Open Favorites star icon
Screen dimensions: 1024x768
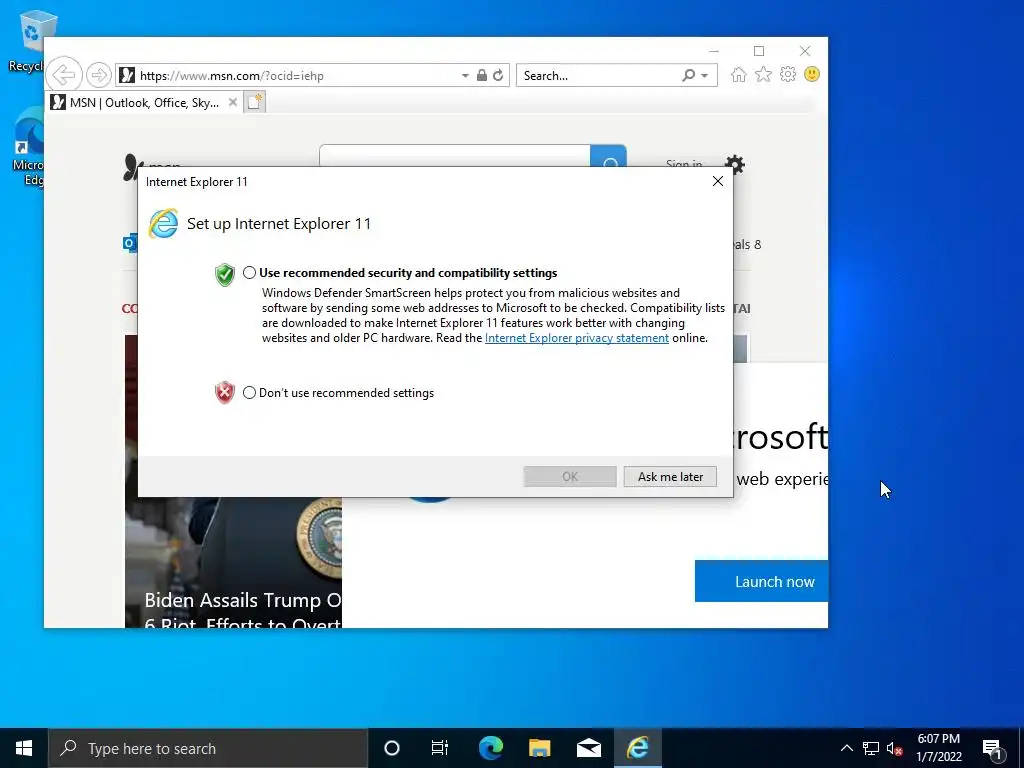coord(763,74)
